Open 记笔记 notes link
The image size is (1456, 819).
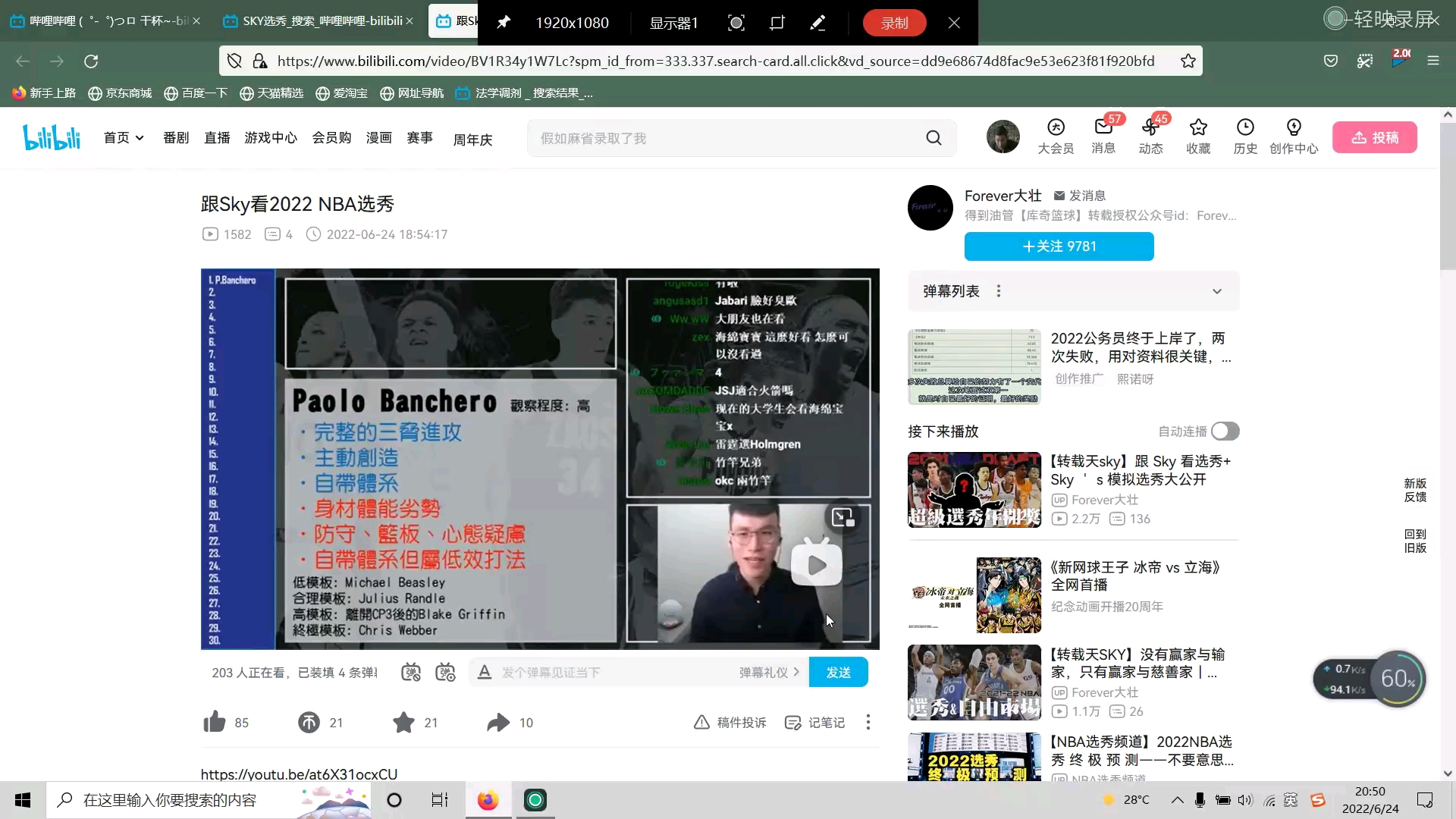tap(815, 722)
